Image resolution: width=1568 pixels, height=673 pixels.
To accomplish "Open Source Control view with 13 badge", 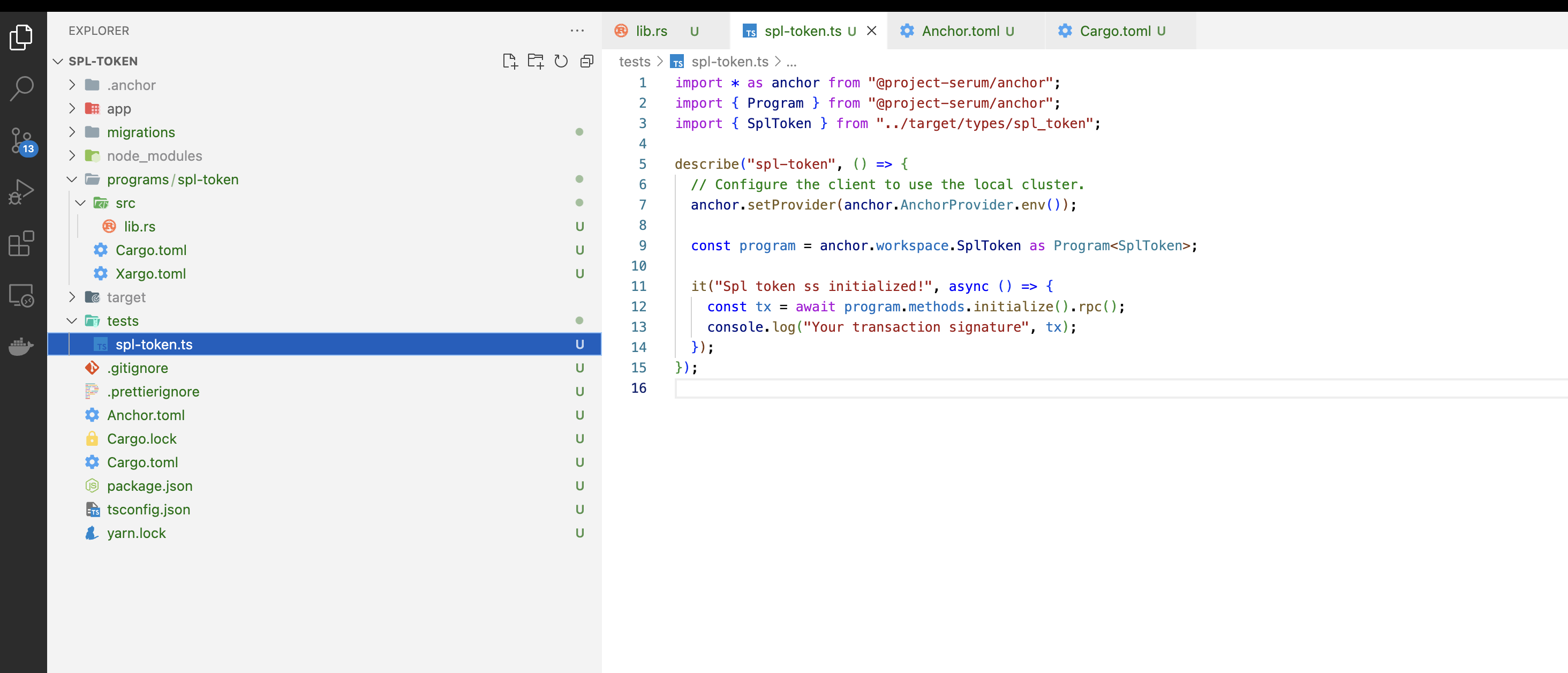I will coord(22,141).
